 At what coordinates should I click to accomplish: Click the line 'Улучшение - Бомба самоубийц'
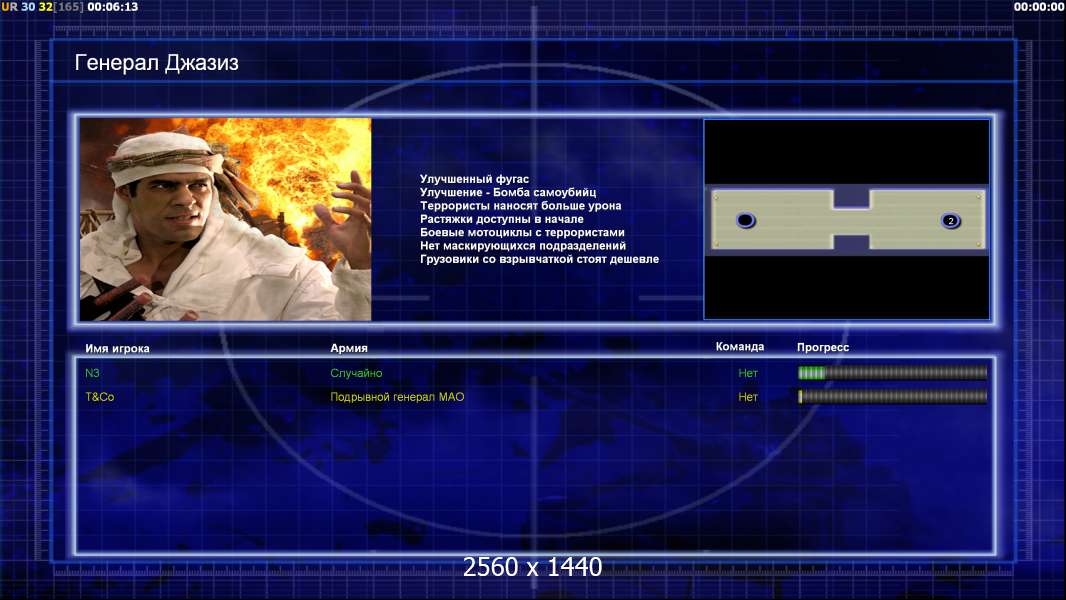508,192
